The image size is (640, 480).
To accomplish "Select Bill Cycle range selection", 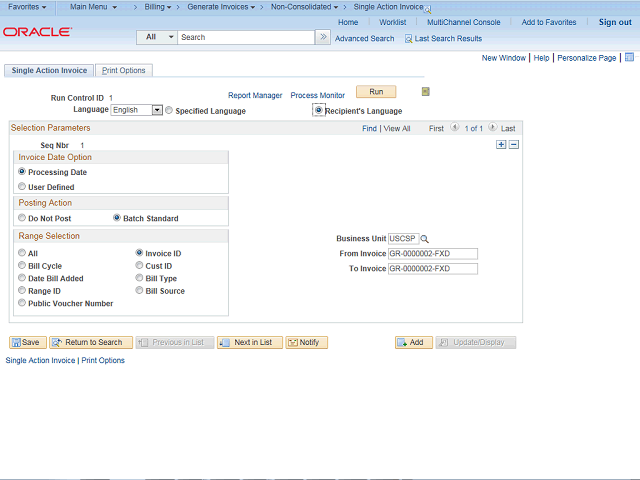I will click(22, 265).
